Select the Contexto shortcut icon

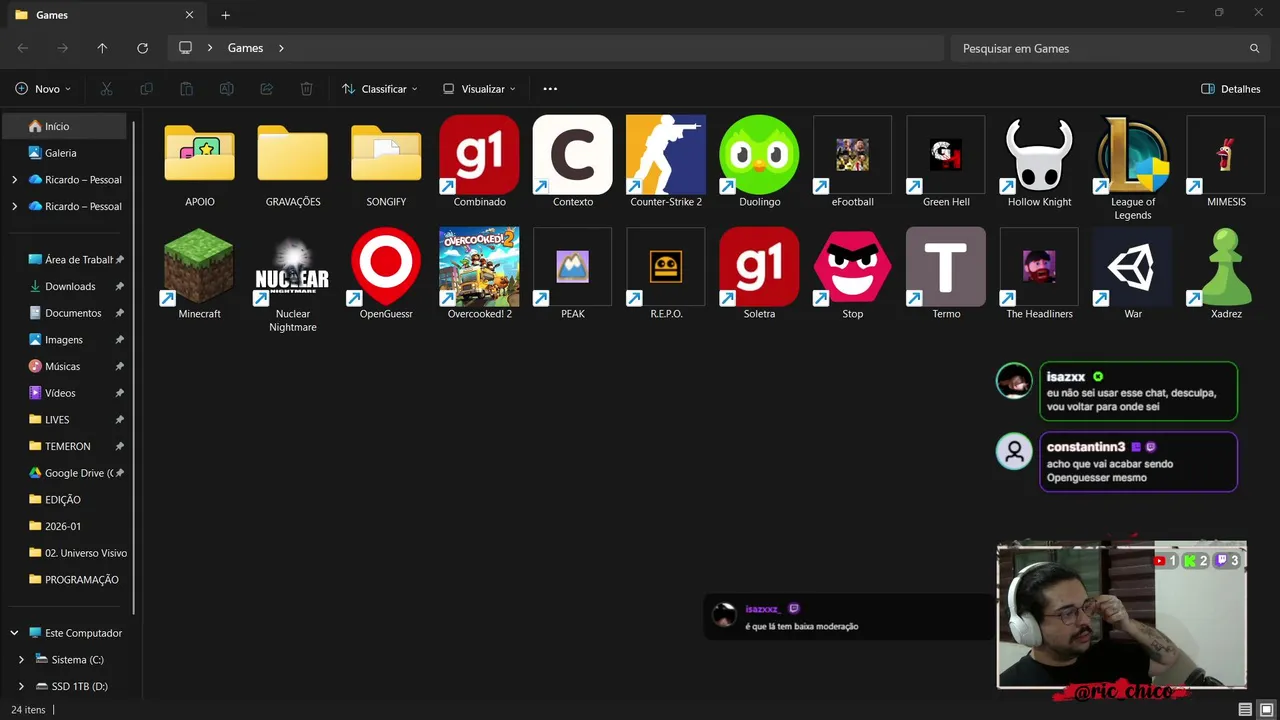pos(573,154)
